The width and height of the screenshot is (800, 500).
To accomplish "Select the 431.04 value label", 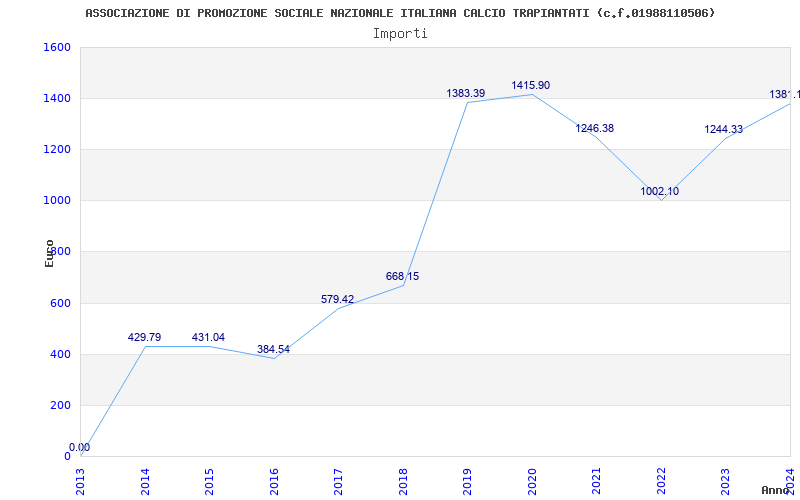I will coord(208,338).
